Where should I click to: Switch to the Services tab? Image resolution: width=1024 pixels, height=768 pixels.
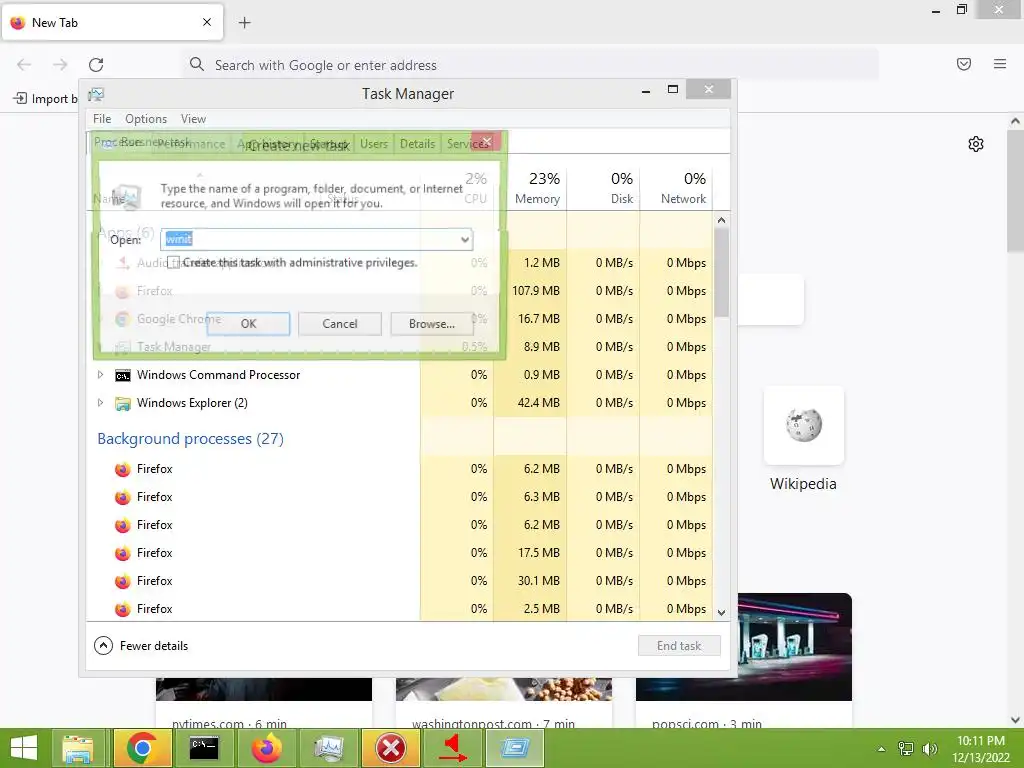[468, 144]
